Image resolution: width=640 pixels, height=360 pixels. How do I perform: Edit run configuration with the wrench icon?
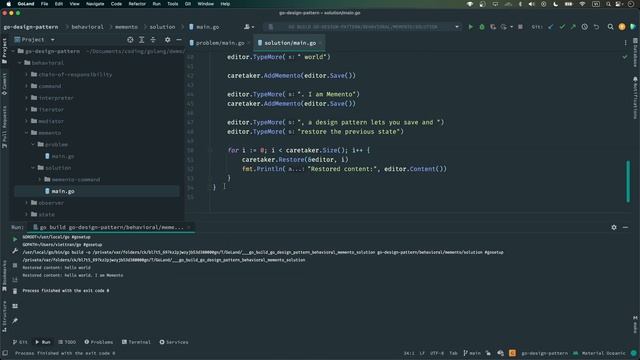click(15, 251)
